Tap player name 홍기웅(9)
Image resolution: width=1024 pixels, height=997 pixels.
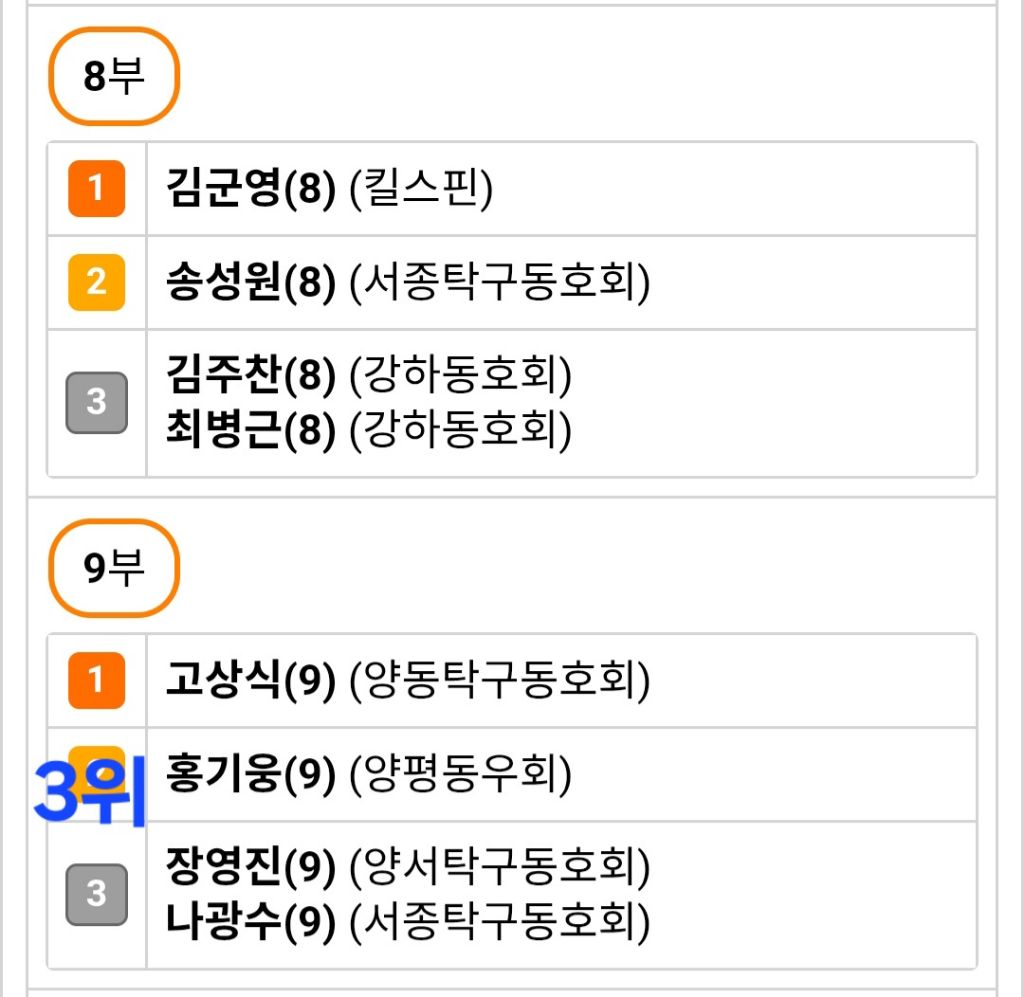[250, 775]
